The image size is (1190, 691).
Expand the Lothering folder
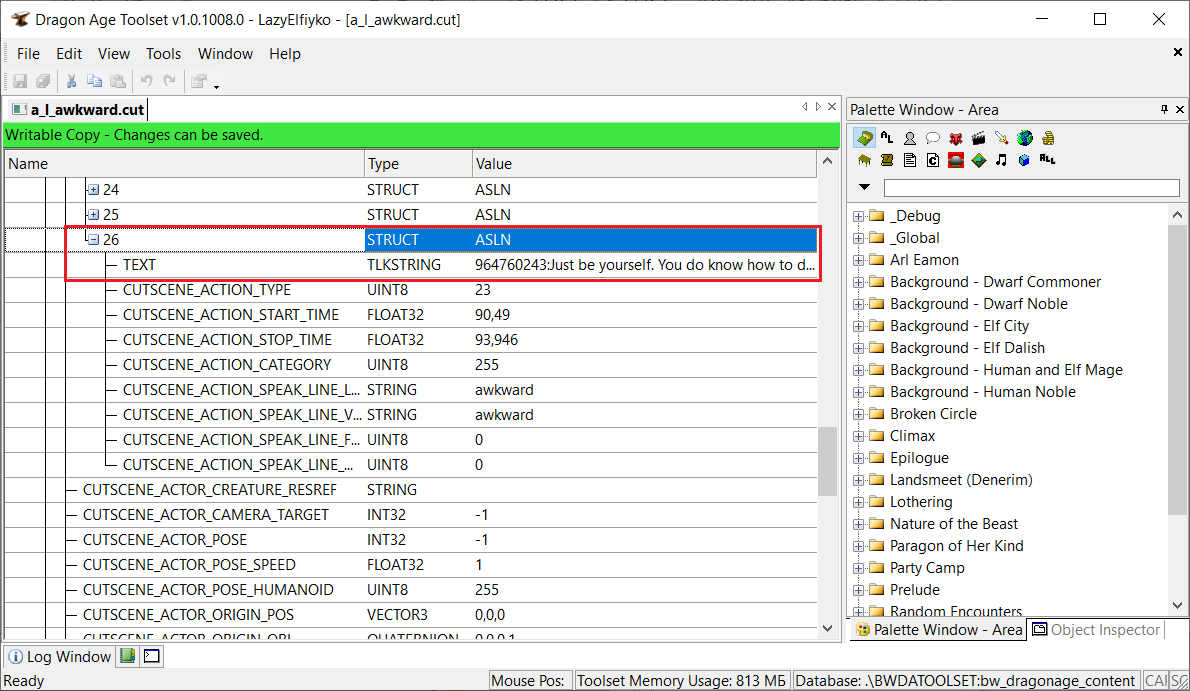pyautogui.click(x=858, y=503)
